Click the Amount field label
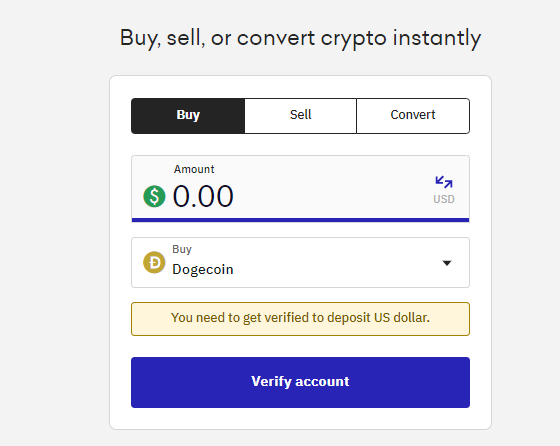The height and width of the screenshot is (446, 560). pyautogui.click(x=194, y=169)
